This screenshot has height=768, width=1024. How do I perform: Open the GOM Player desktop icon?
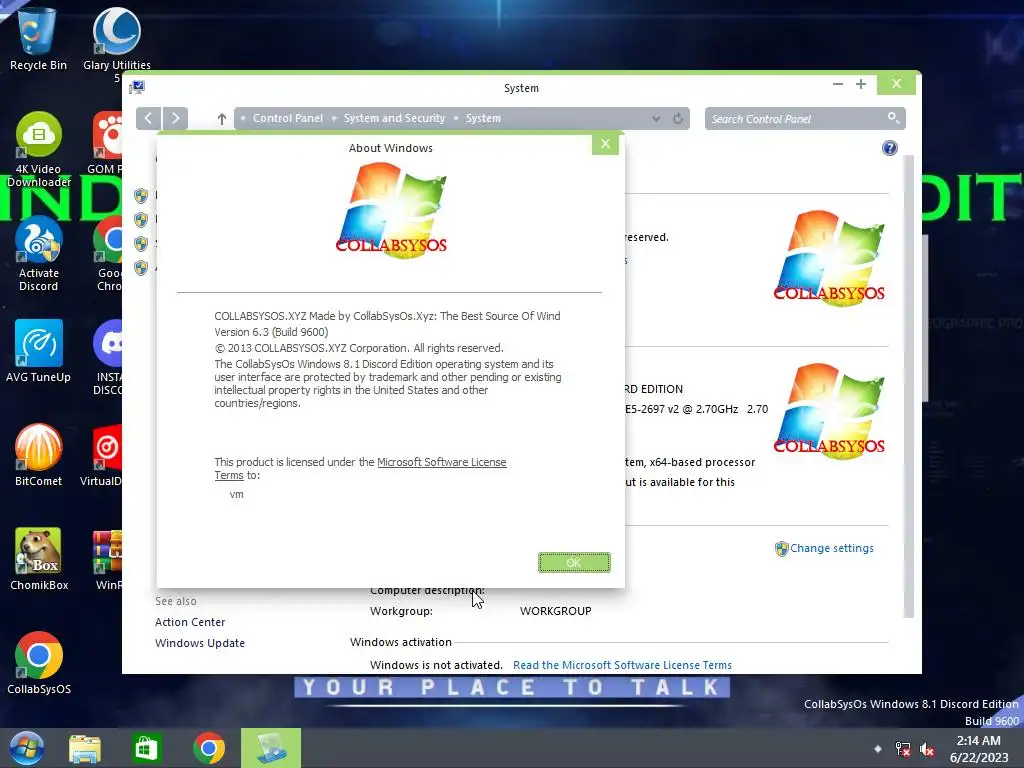point(107,142)
